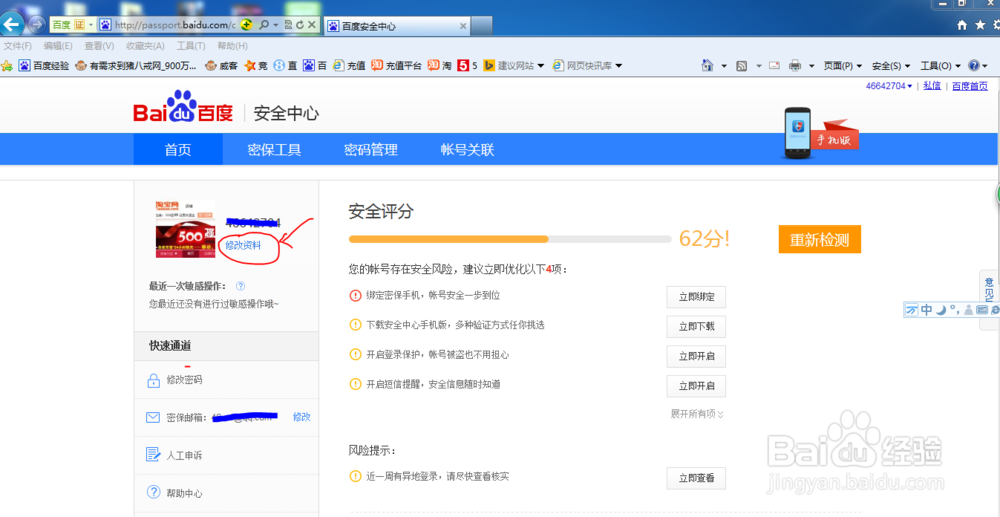This screenshot has width=1000, height=517.
Task: Click the 手机版 phone banner
Action: click(820, 133)
